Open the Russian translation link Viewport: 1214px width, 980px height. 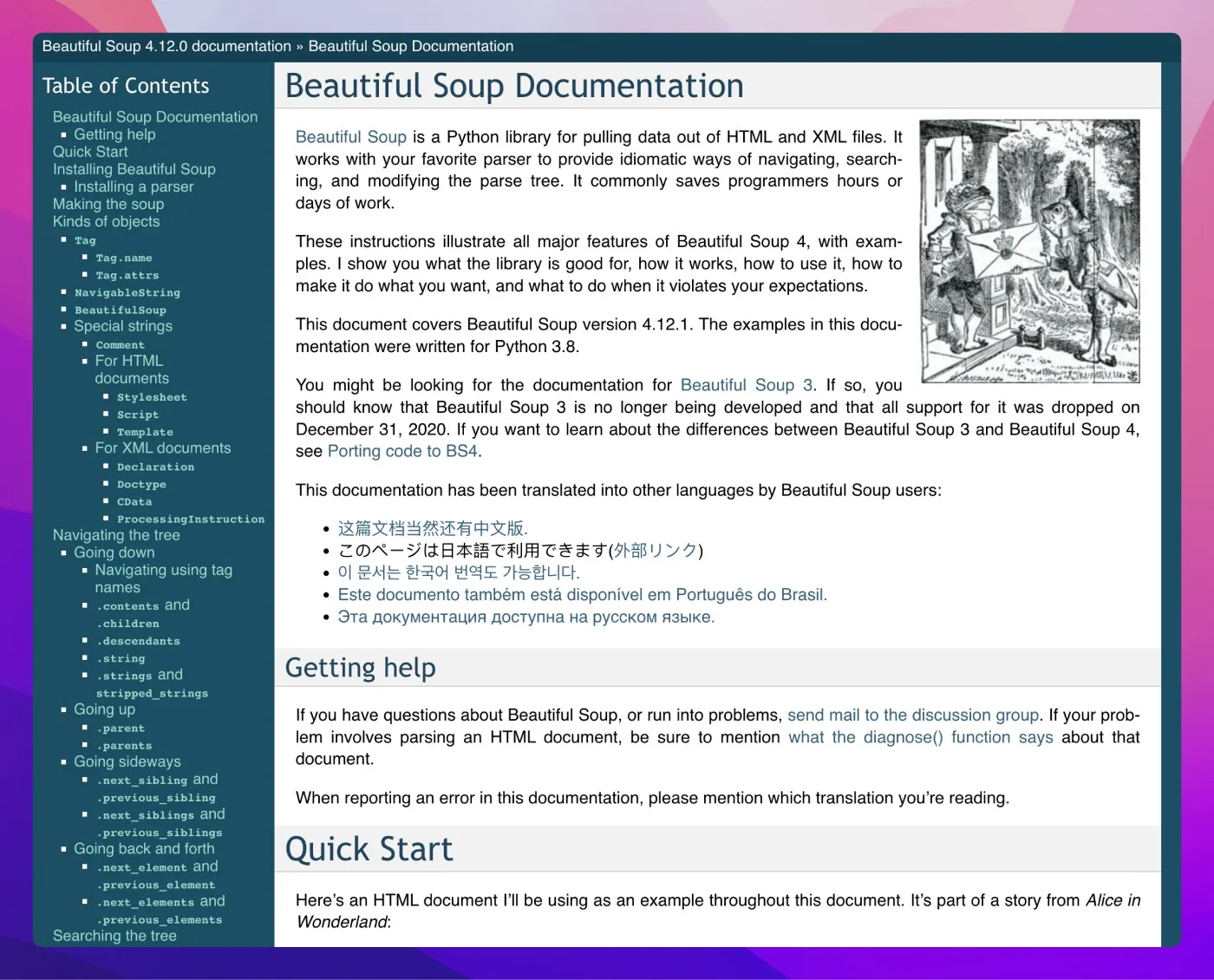526,617
